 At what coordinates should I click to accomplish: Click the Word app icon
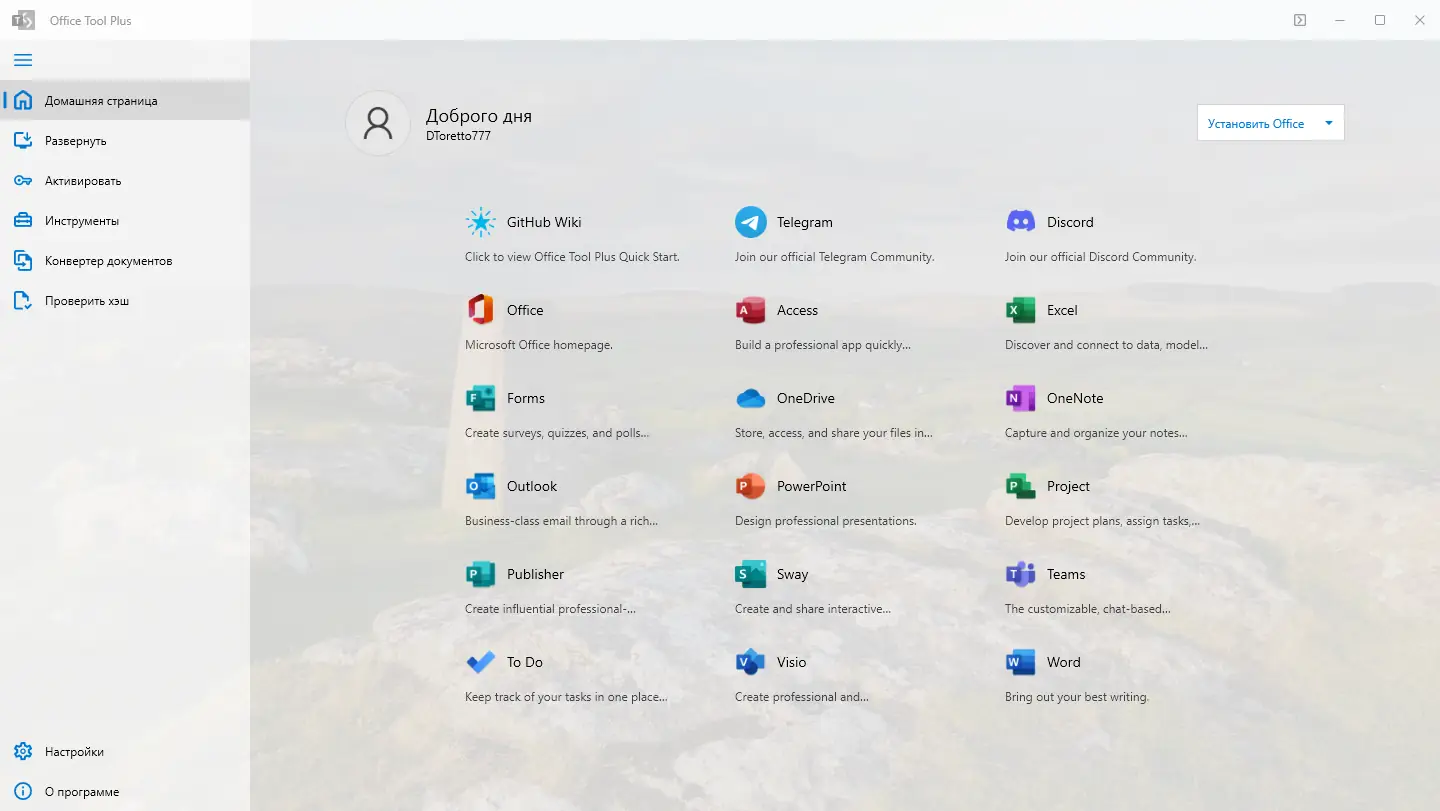(x=1021, y=662)
